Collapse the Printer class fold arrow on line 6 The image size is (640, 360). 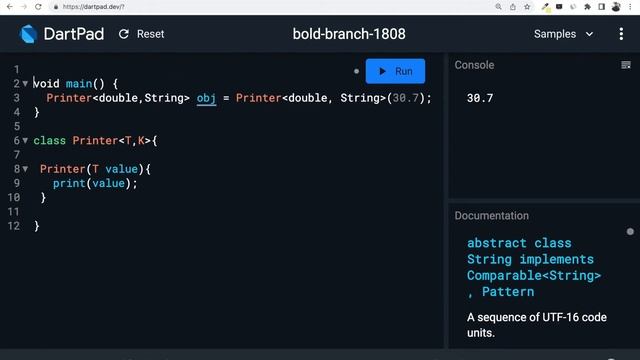coord(25,140)
